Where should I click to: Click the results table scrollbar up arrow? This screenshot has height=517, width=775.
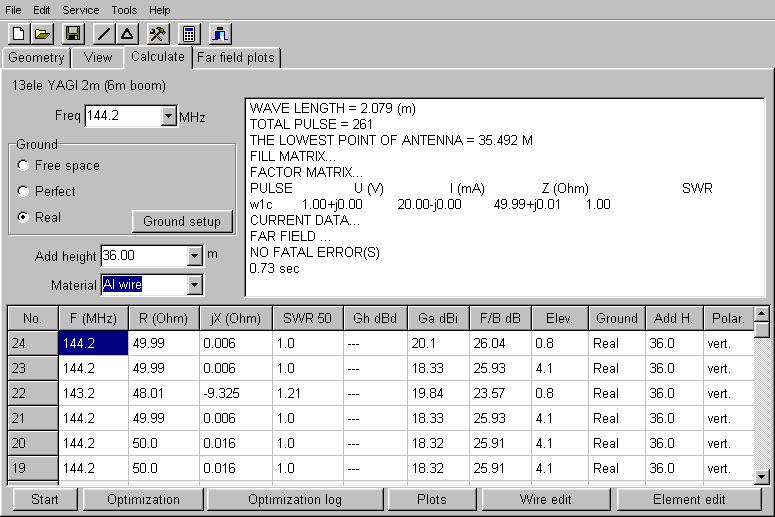click(762, 329)
